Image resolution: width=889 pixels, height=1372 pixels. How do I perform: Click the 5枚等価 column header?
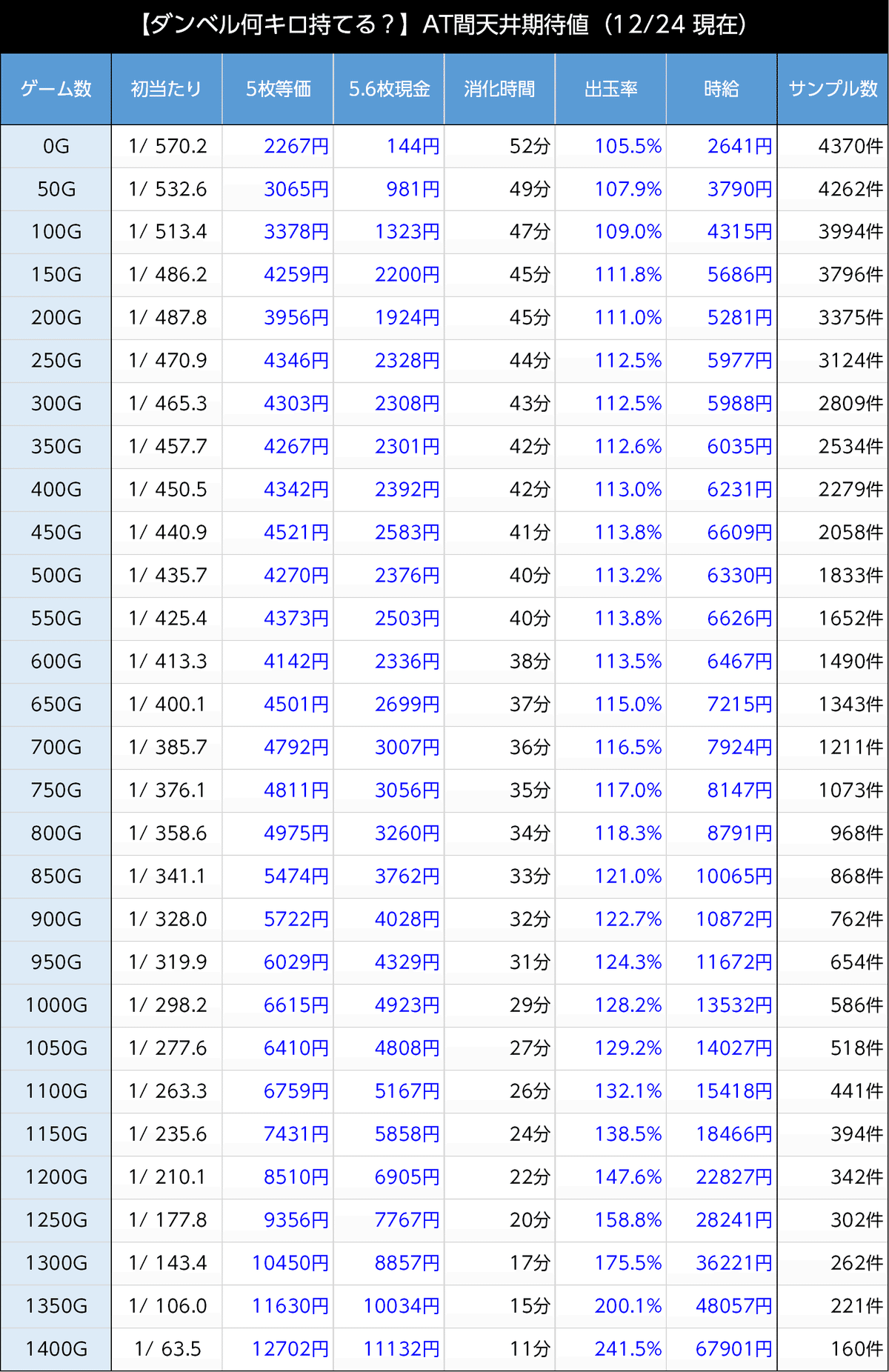click(x=278, y=89)
